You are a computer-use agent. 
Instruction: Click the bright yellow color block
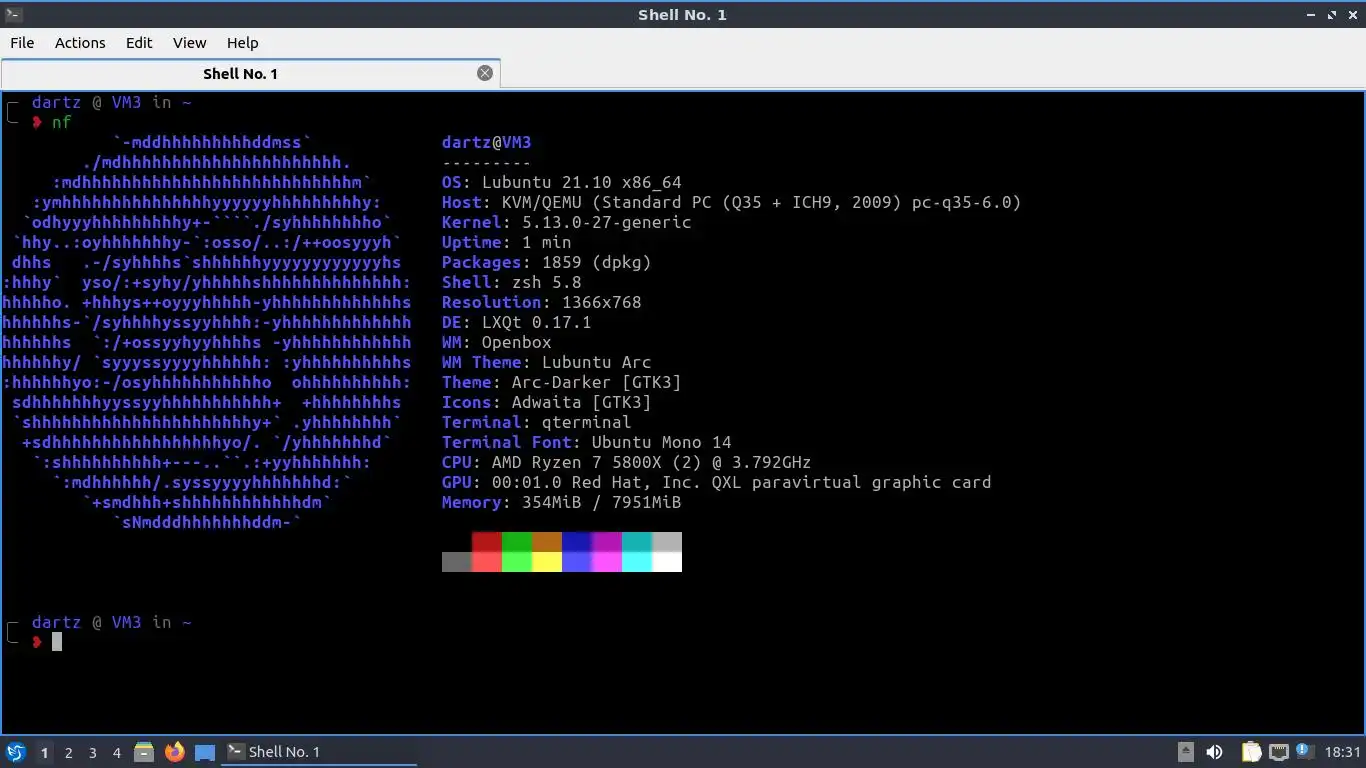click(x=547, y=562)
